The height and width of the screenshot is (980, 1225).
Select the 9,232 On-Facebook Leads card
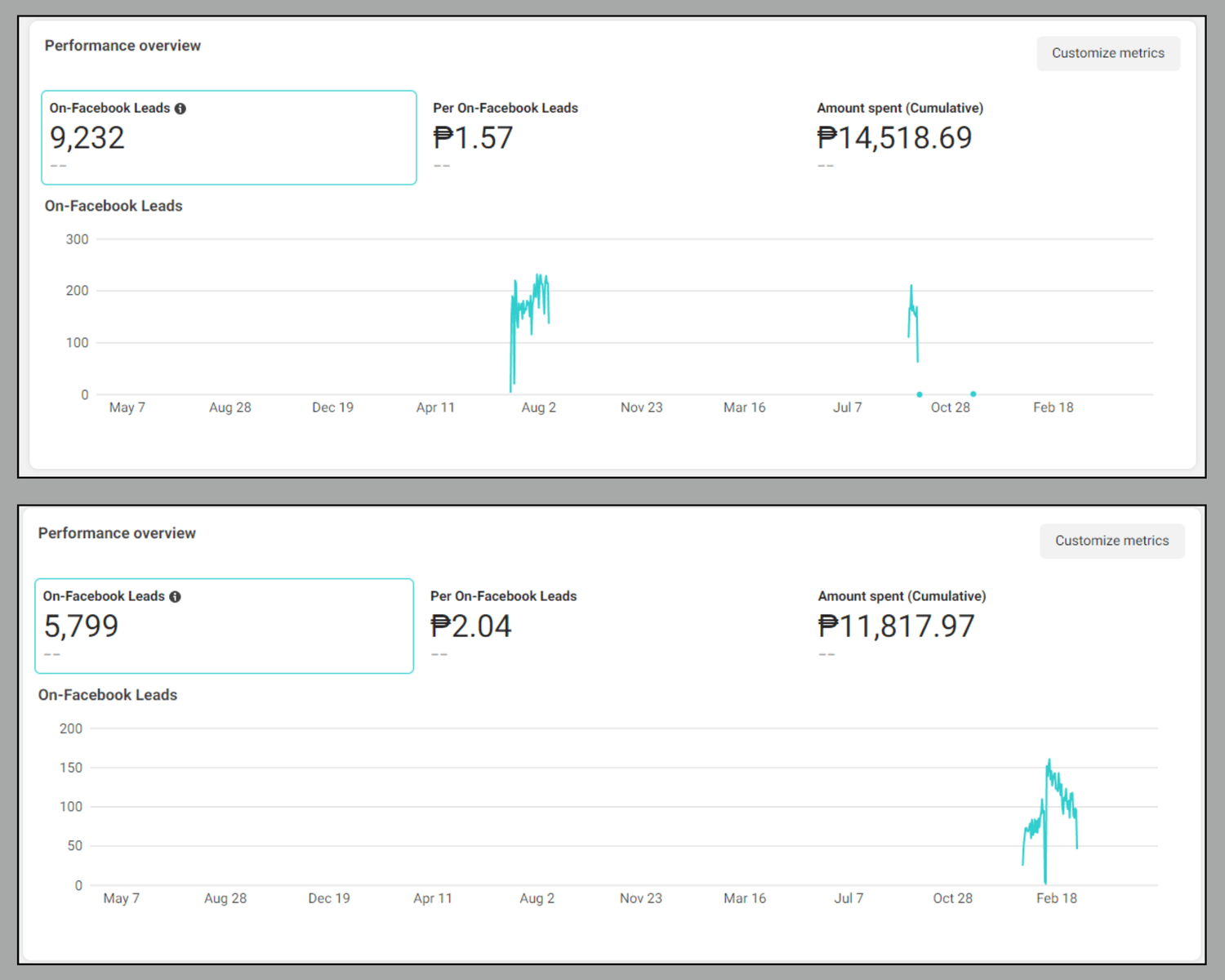(229, 137)
